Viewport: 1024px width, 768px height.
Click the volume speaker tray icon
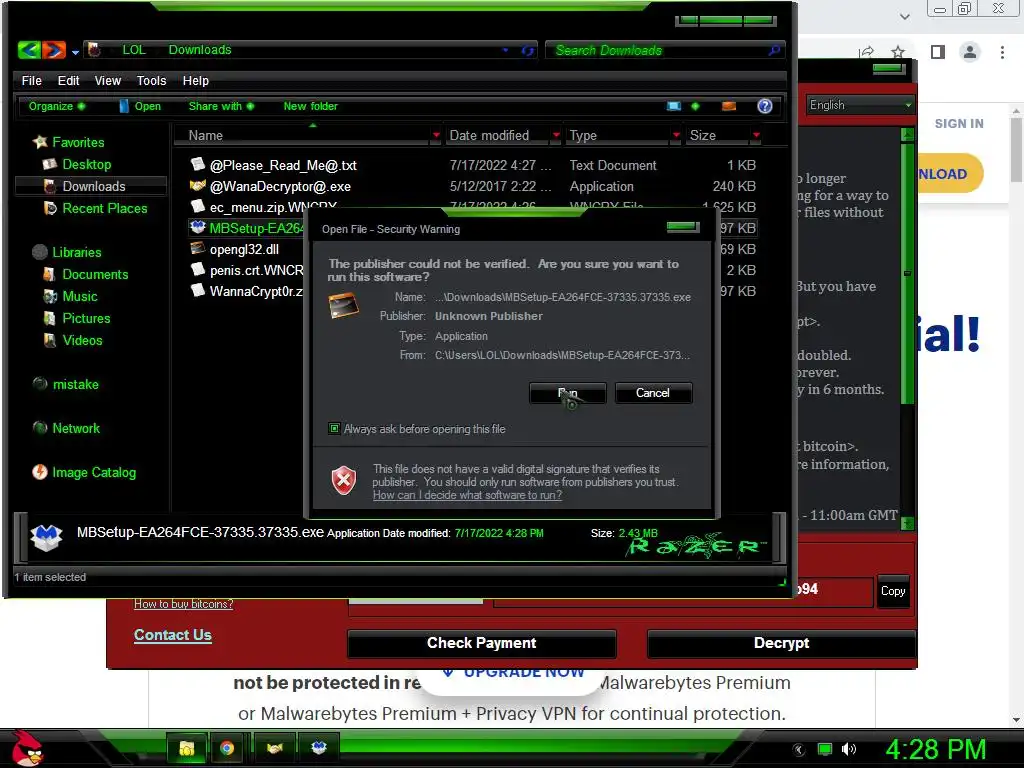click(849, 749)
